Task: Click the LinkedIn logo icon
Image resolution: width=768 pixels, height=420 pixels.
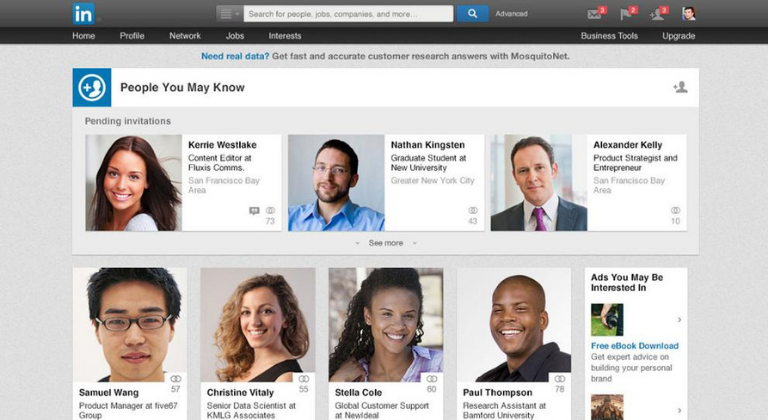Action: point(84,14)
